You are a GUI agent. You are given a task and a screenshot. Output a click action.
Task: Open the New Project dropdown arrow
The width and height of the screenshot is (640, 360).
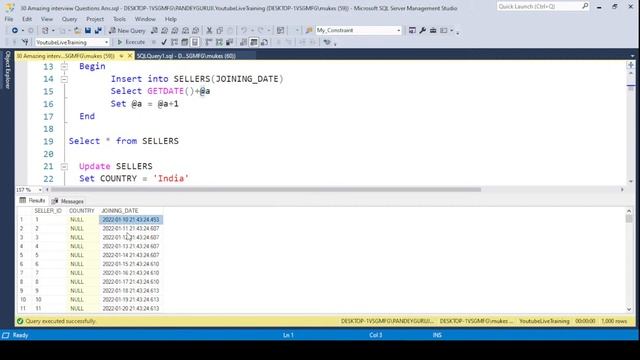point(53,31)
